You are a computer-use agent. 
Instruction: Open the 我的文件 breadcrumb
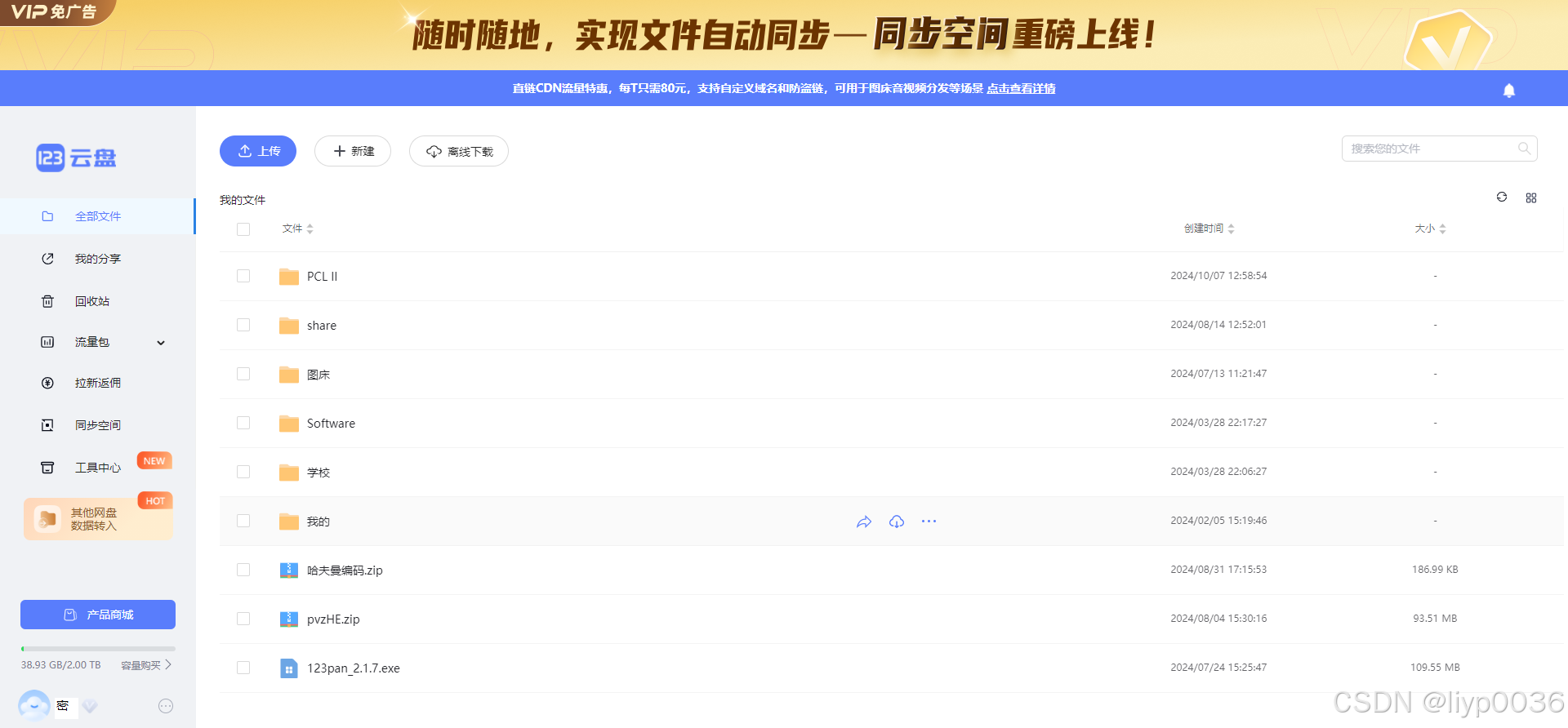(x=243, y=200)
